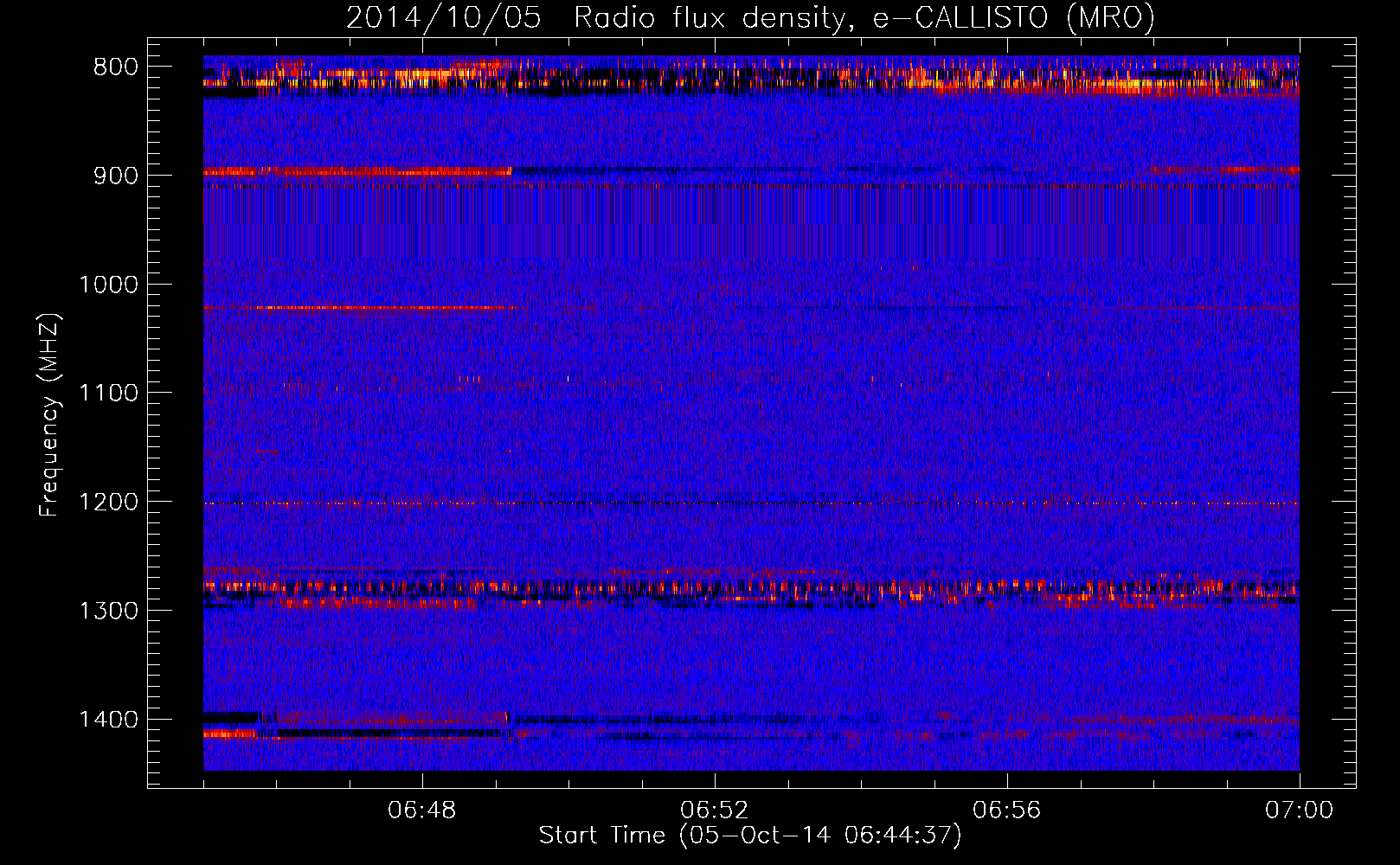The height and width of the screenshot is (865, 1400).
Task: Click the 07:00 time tick label
Action: click(x=1300, y=811)
